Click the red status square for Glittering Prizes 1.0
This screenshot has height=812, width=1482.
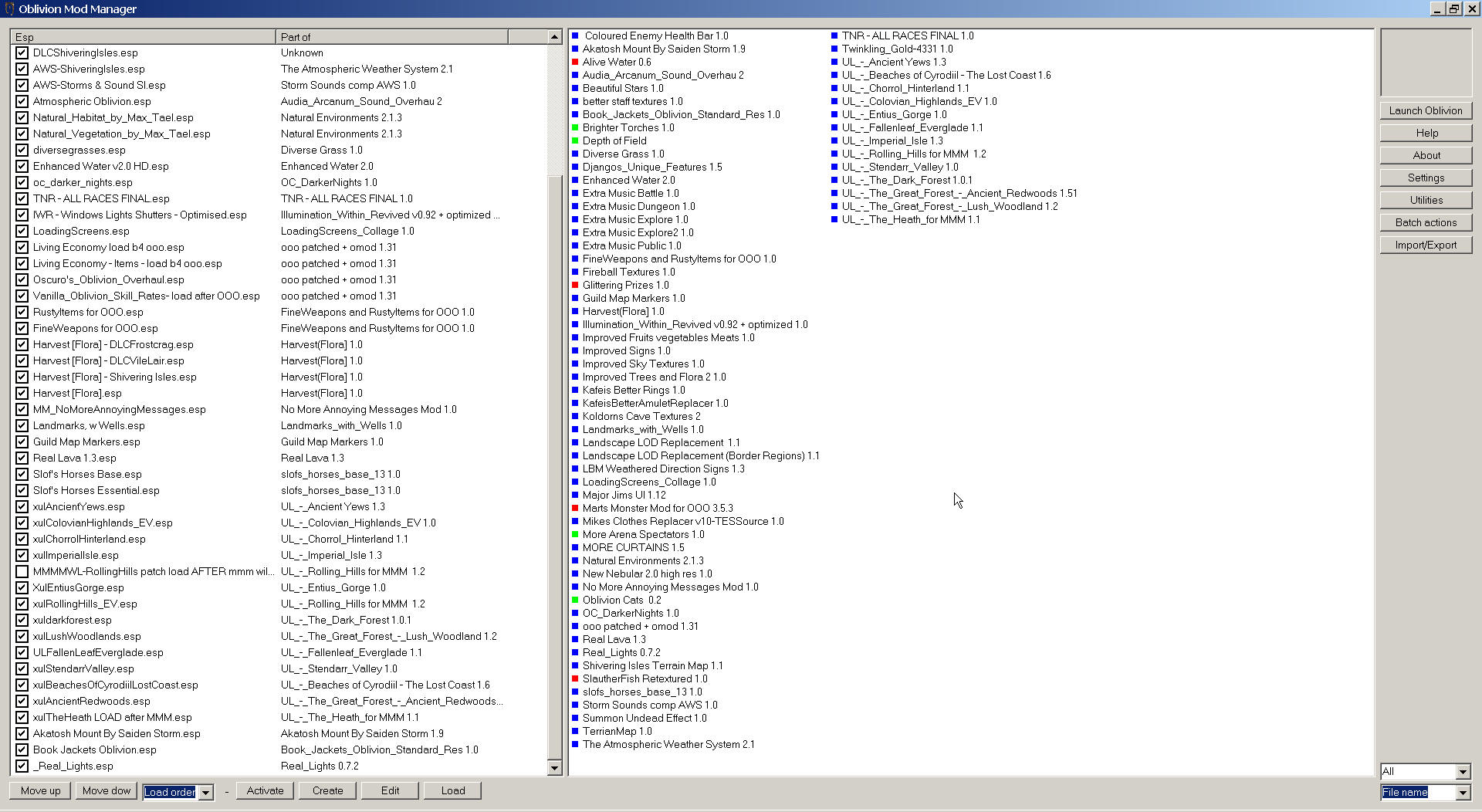575,285
